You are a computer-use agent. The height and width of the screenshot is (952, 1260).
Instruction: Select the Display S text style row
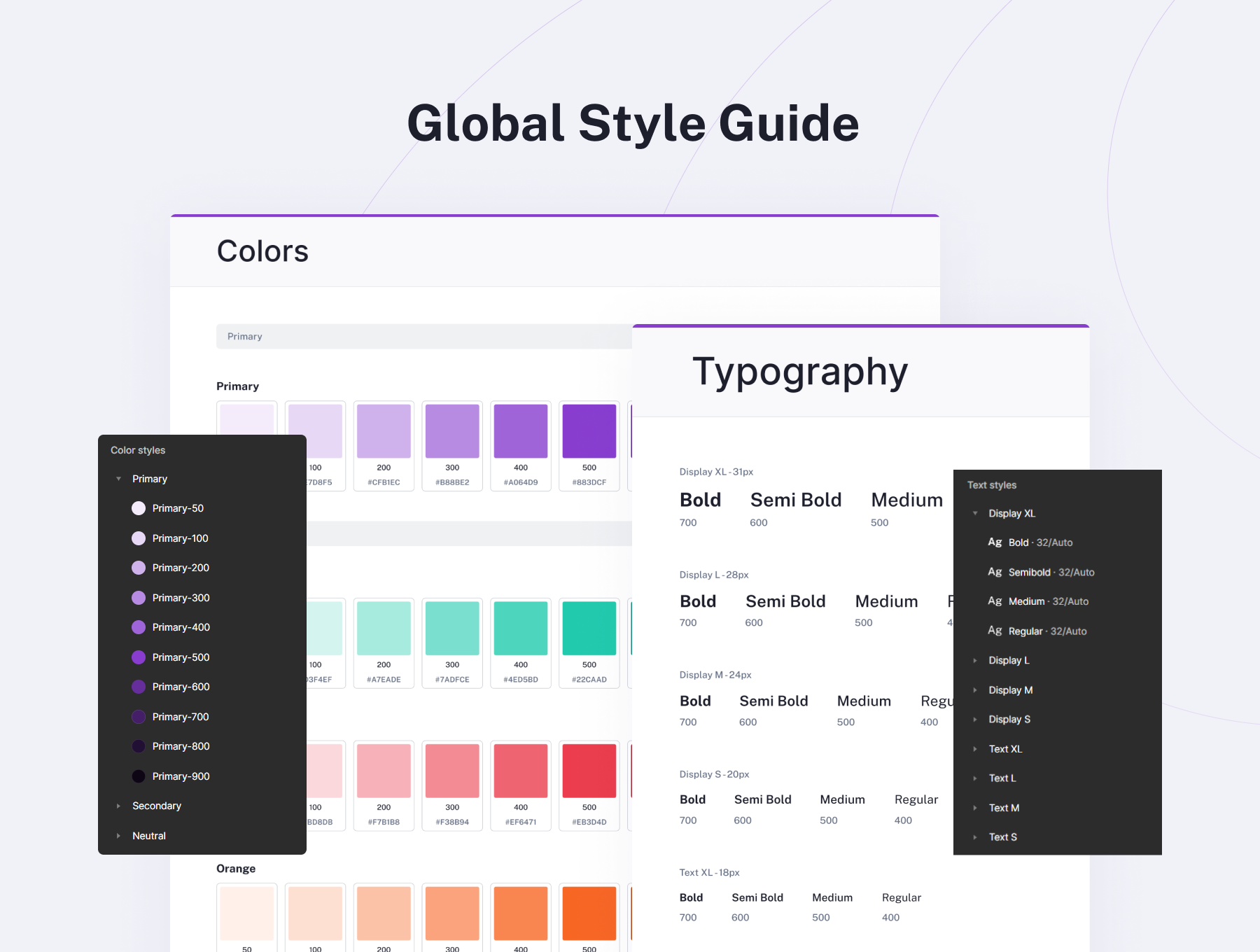click(1009, 720)
